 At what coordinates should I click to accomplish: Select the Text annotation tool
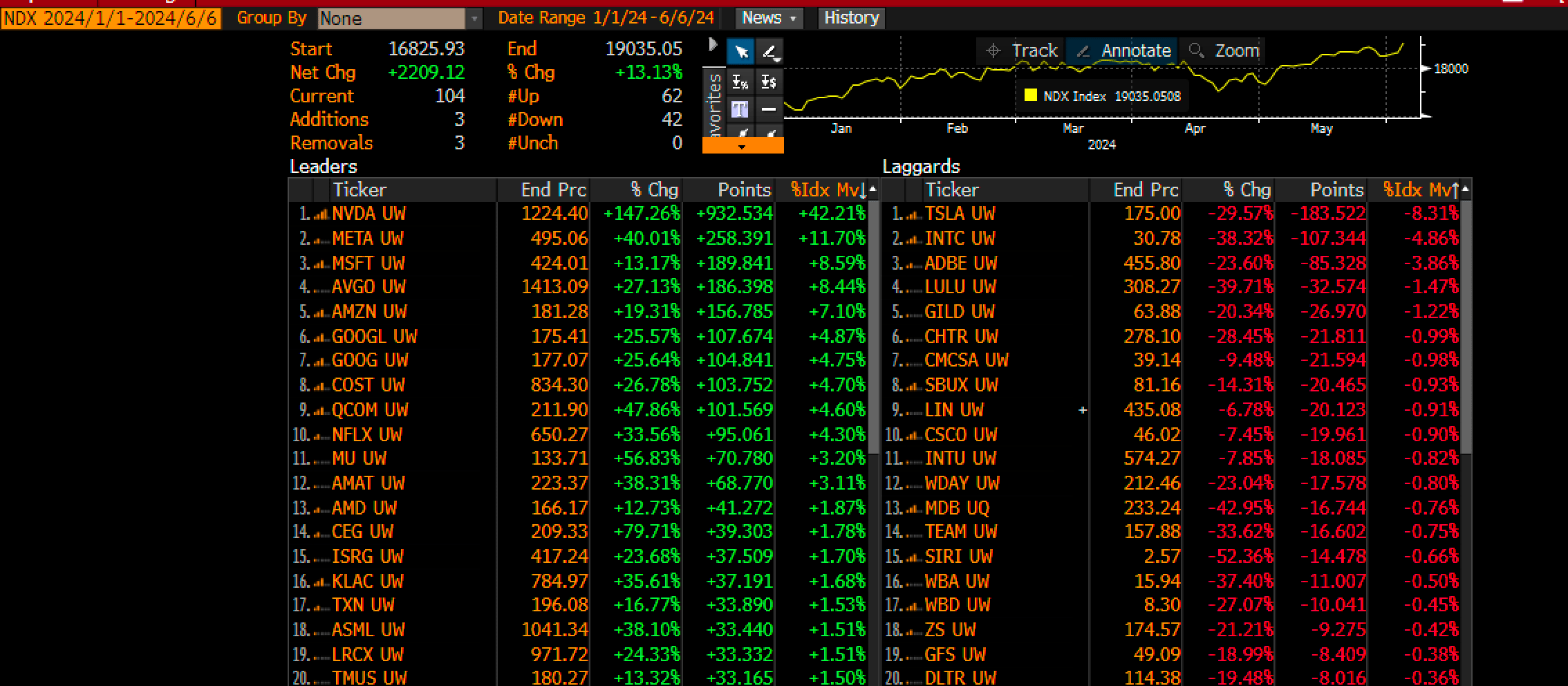[740, 108]
